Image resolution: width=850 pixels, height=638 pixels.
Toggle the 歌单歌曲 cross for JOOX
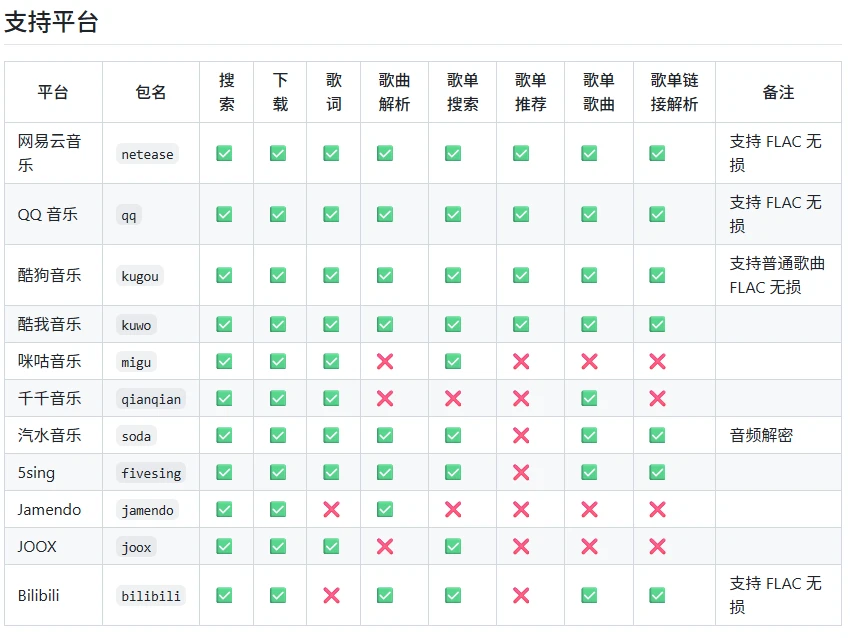click(598, 546)
